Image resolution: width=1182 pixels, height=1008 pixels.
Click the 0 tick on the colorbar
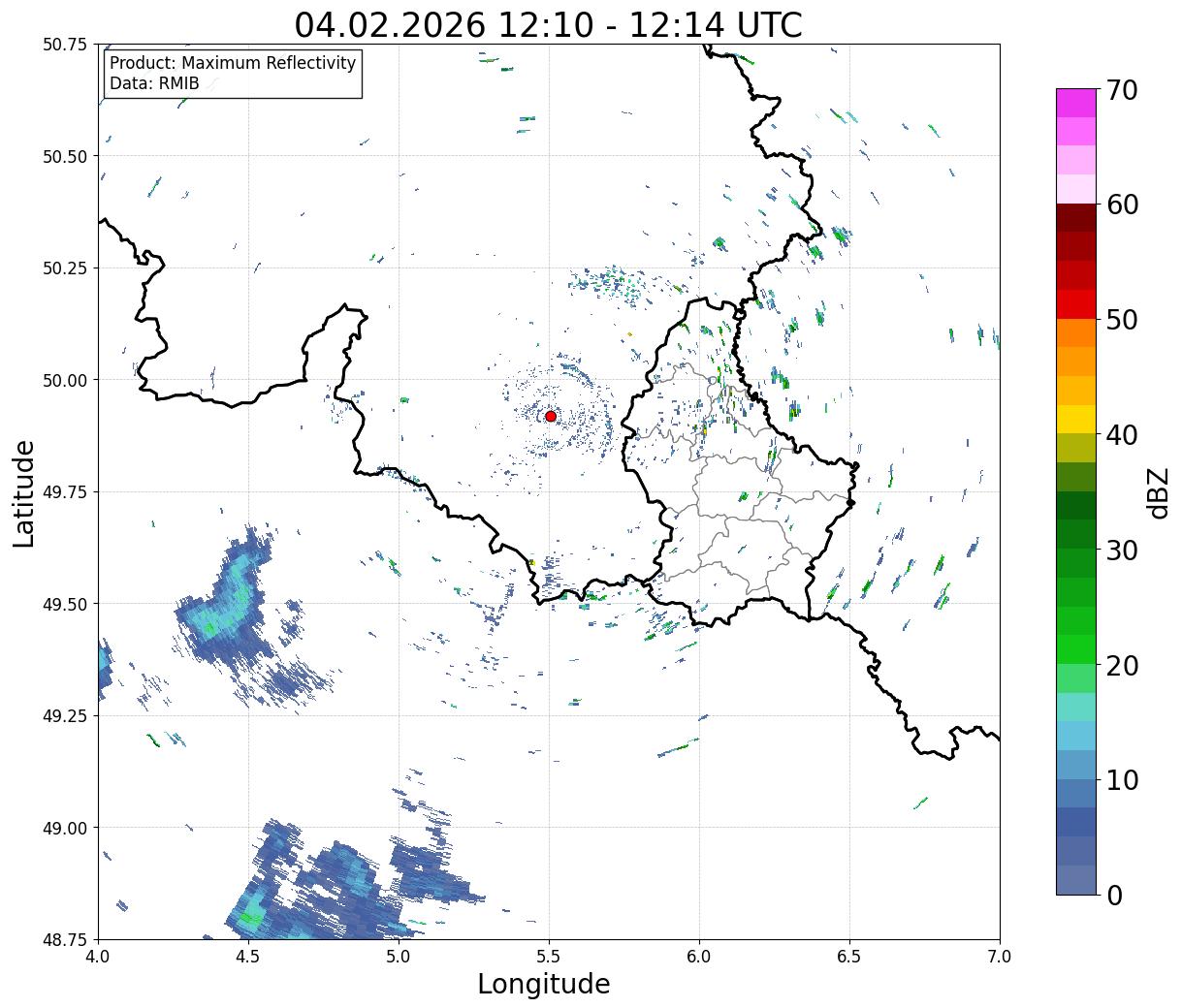(1113, 895)
